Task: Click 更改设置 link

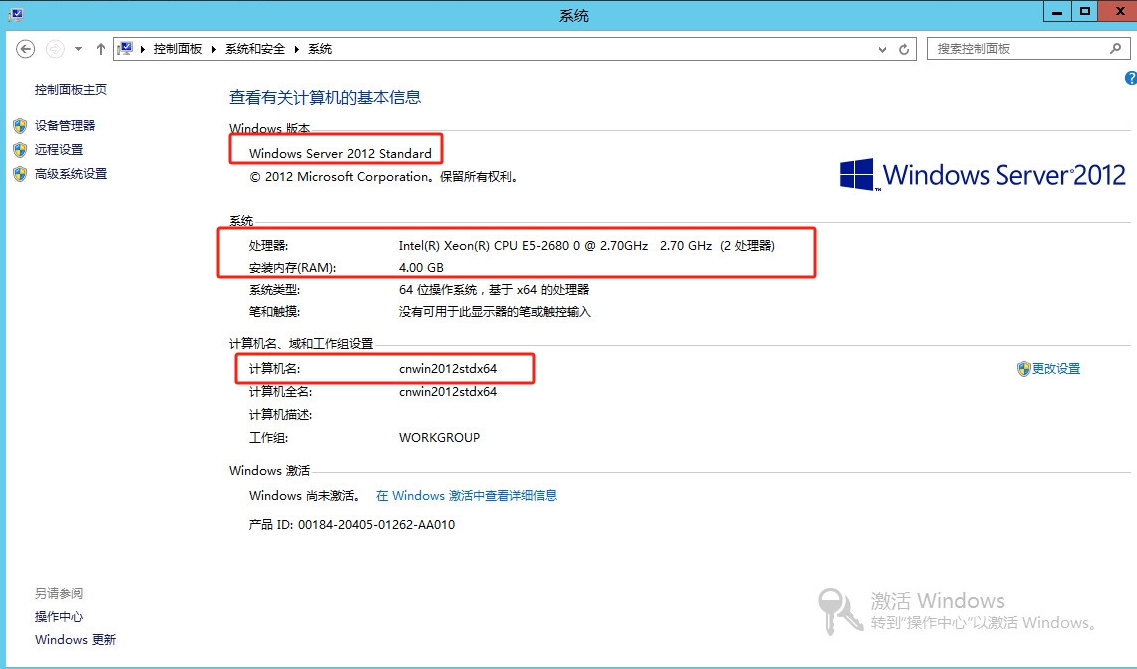Action: (x=1056, y=368)
